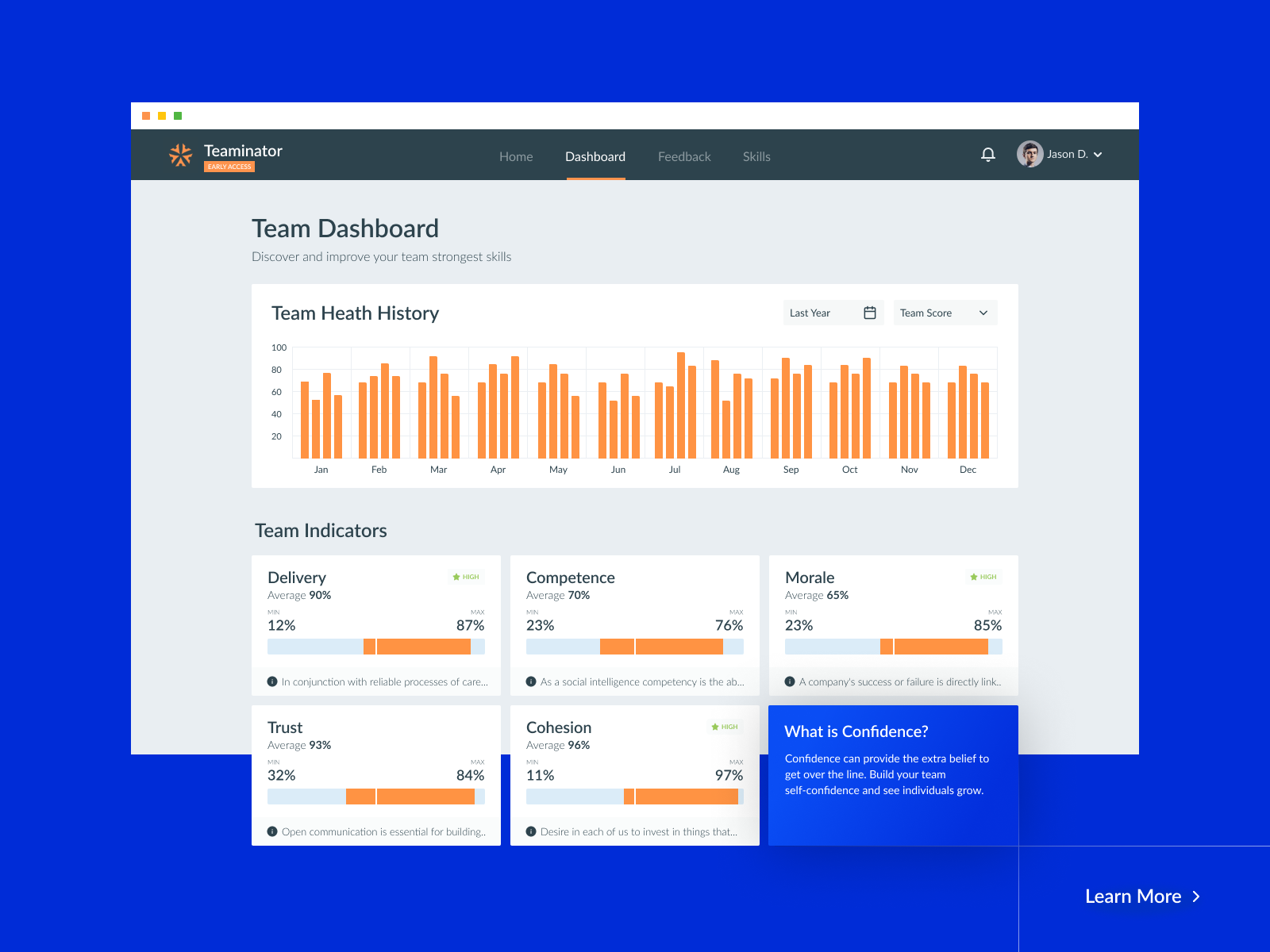Click the HIGH star badge on Delivery
The image size is (1270, 952).
466,577
